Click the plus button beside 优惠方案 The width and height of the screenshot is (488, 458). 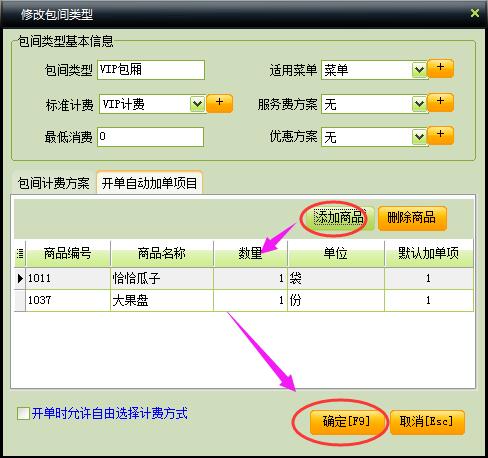point(440,135)
